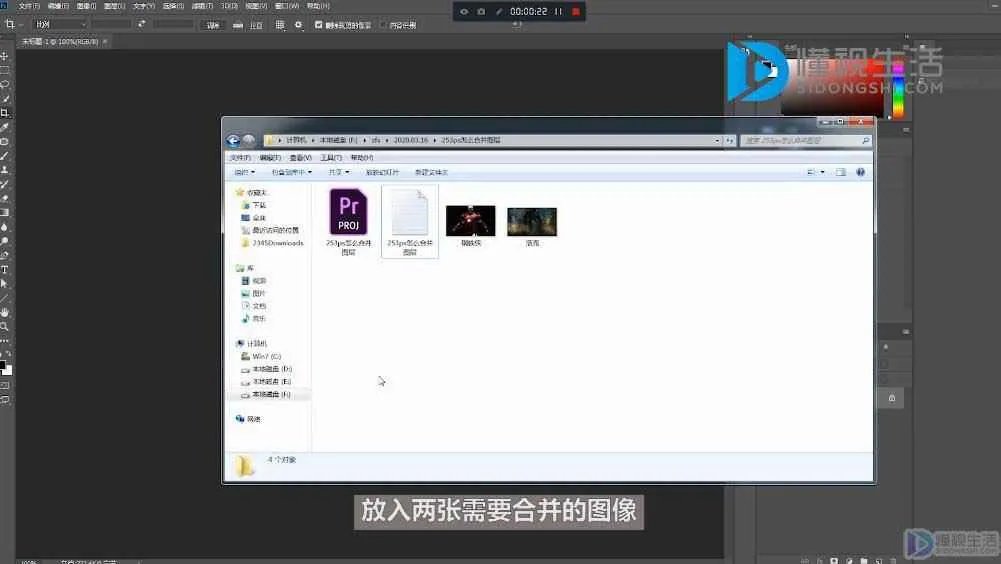Switch to the 未标题-1 document tab
Image resolution: width=1001 pixels, height=564 pixels.
(x=60, y=42)
